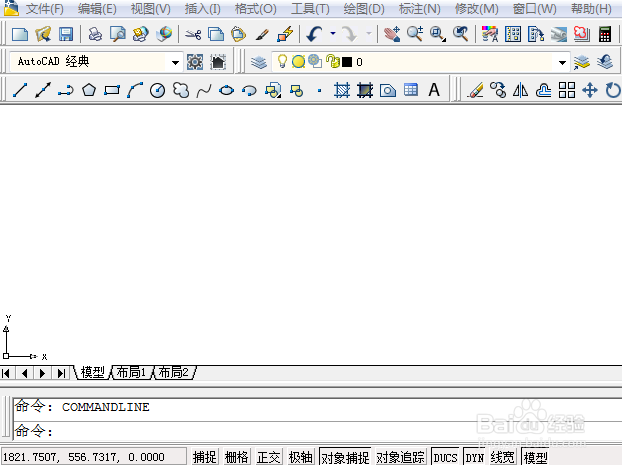Viewport: 622px width, 465px height.
Task: Open Workspace Settings gear icon
Action: [x=195, y=62]
